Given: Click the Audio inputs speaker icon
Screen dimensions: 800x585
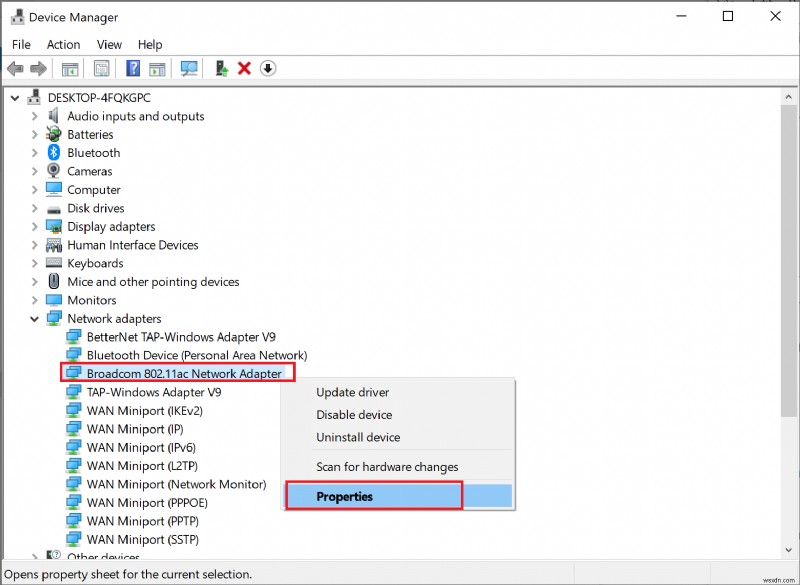Looking at the screenshot, I should click(54, 116).
